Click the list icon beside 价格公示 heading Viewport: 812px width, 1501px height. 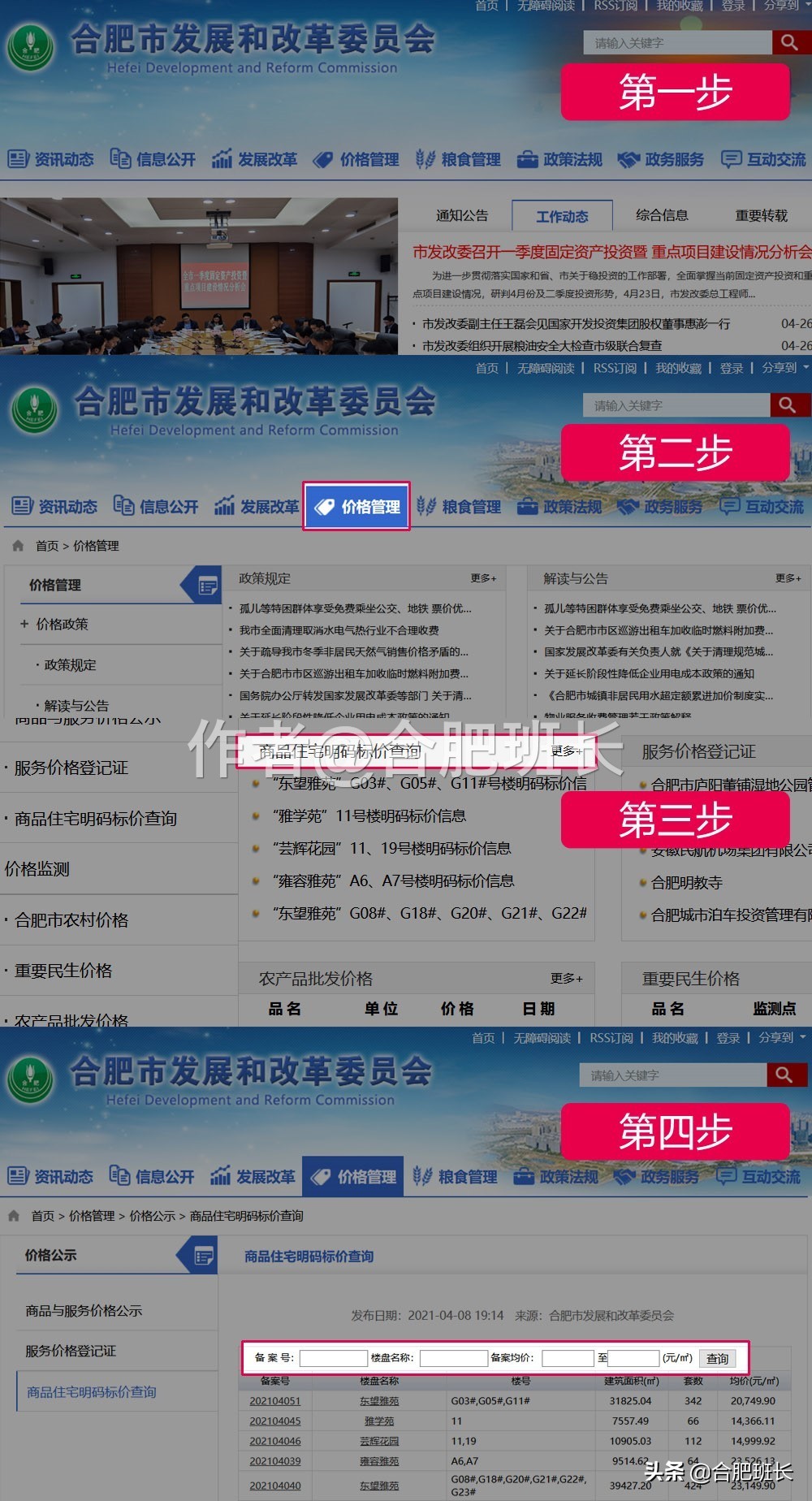pyautogui.click(x=204, y=1257)
